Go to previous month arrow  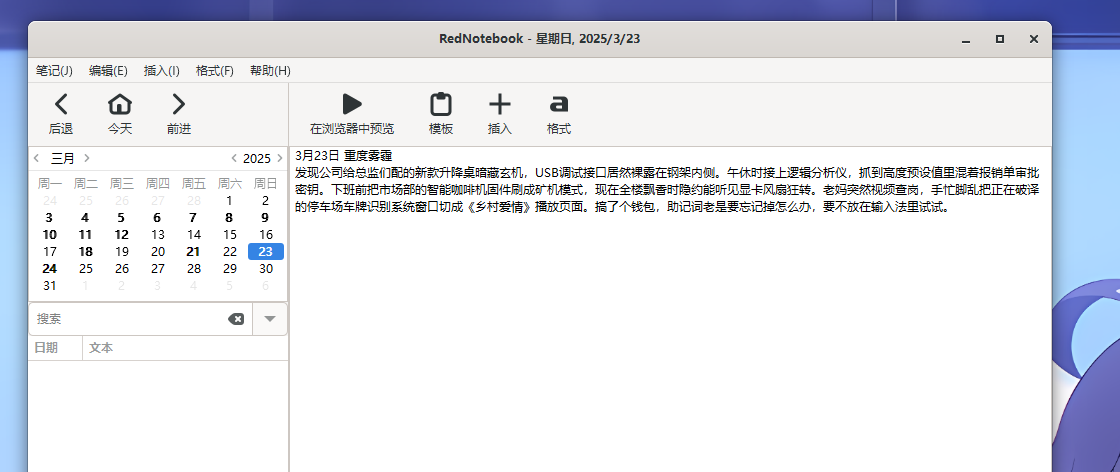[36, 158]
